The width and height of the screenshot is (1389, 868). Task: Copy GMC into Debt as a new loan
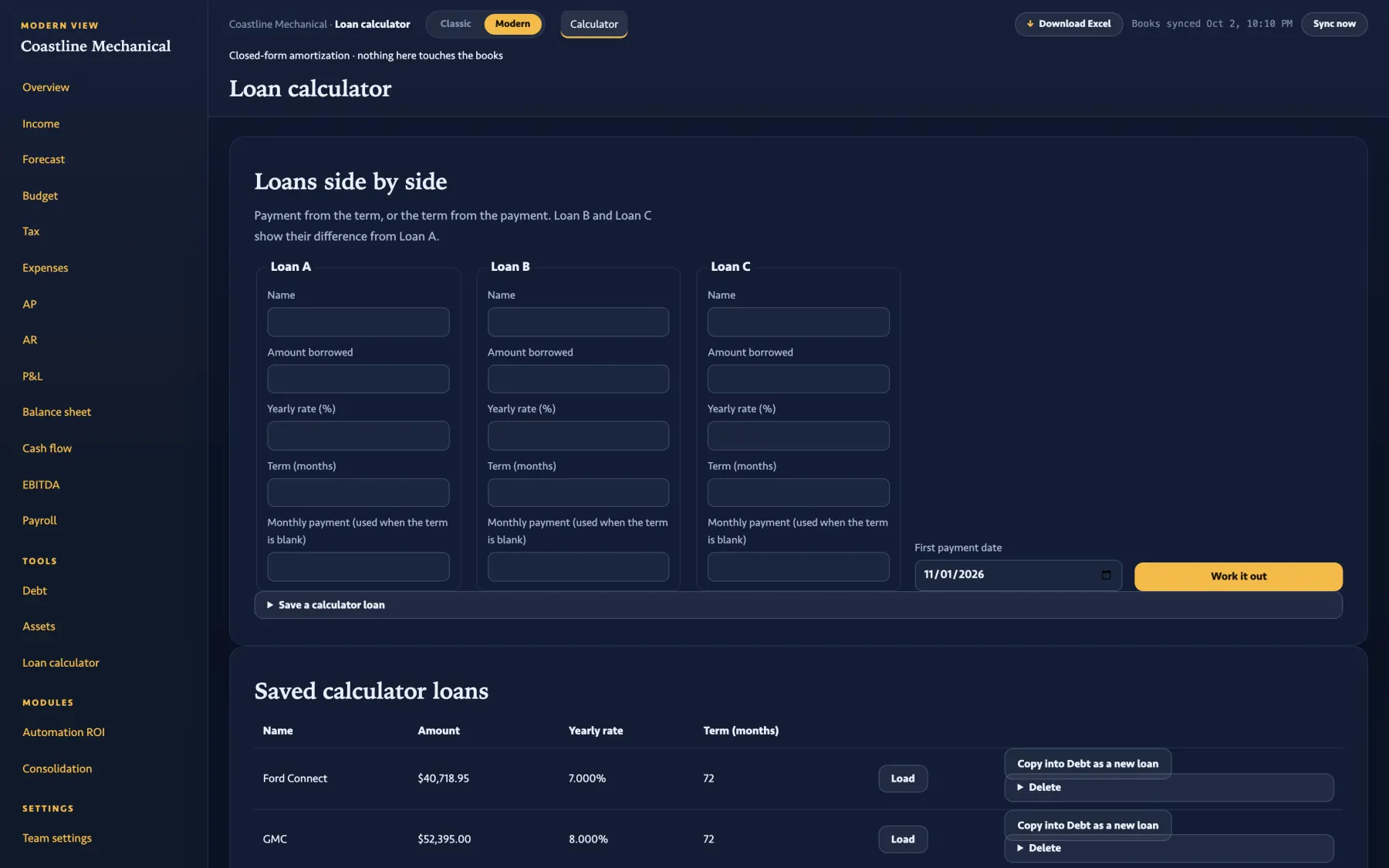[x=1087, y=826]
